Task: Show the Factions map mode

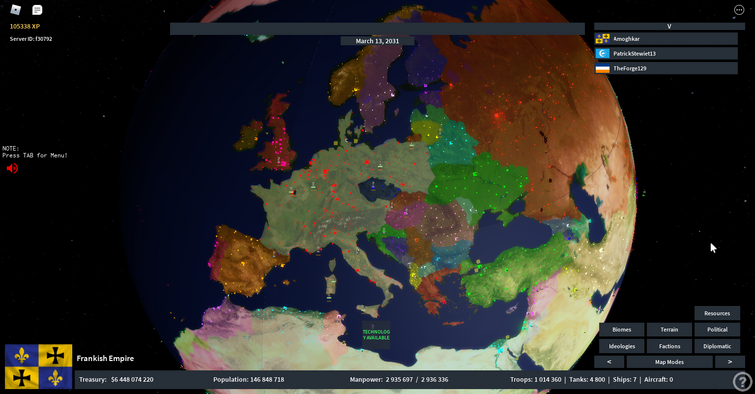Action: pyautogui.click(x=669, y=346)
